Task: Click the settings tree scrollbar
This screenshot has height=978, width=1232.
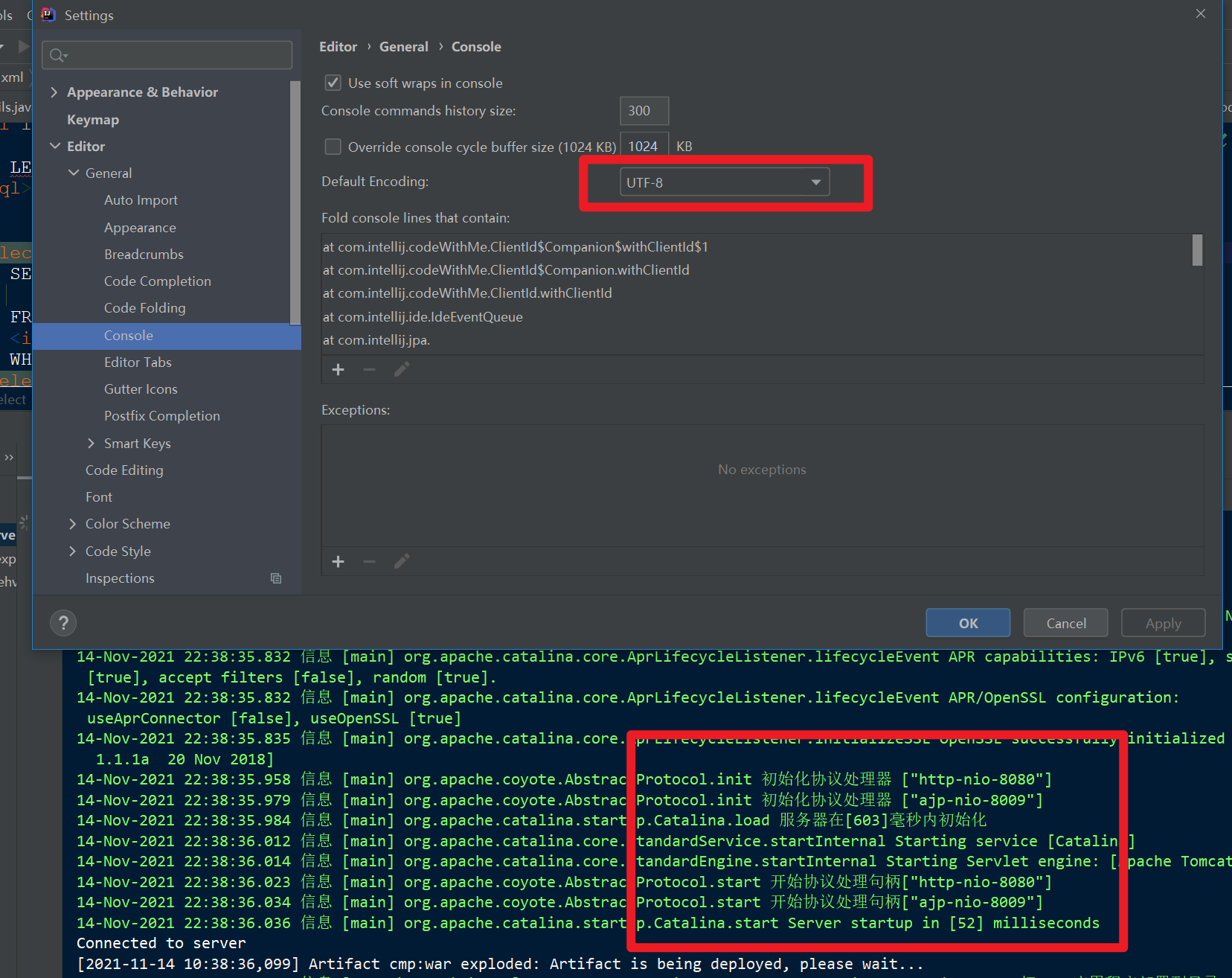Action: click(295, 202)
